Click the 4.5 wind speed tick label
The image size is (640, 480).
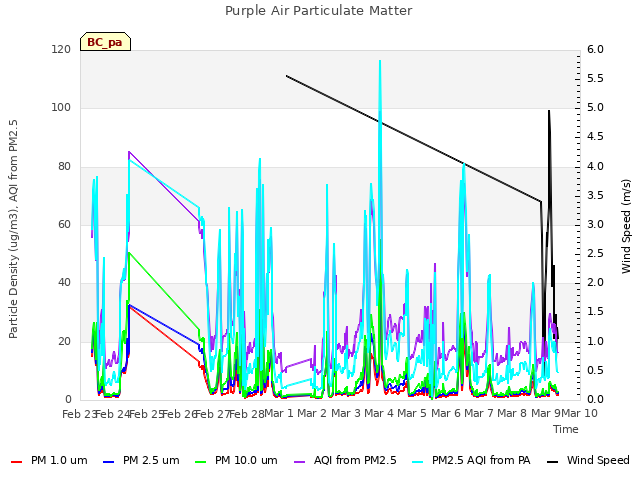595,137
